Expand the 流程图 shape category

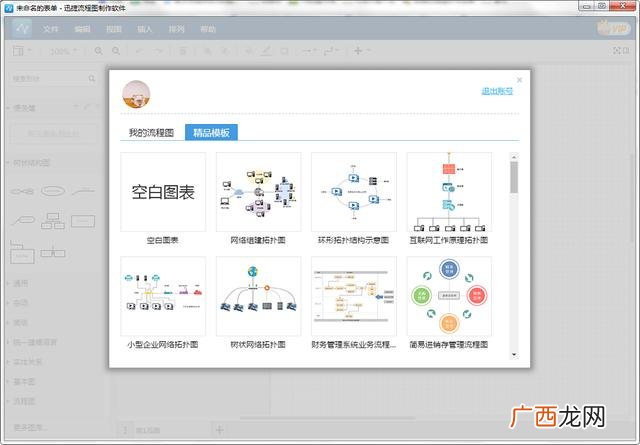pos(24,401)
